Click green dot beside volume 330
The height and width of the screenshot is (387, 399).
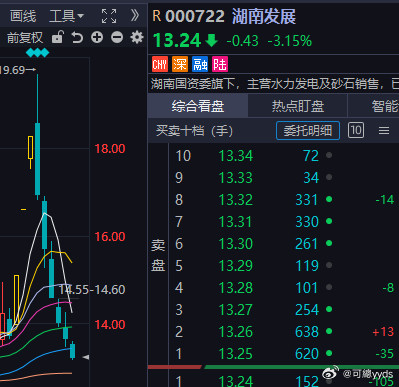point(329,221)
